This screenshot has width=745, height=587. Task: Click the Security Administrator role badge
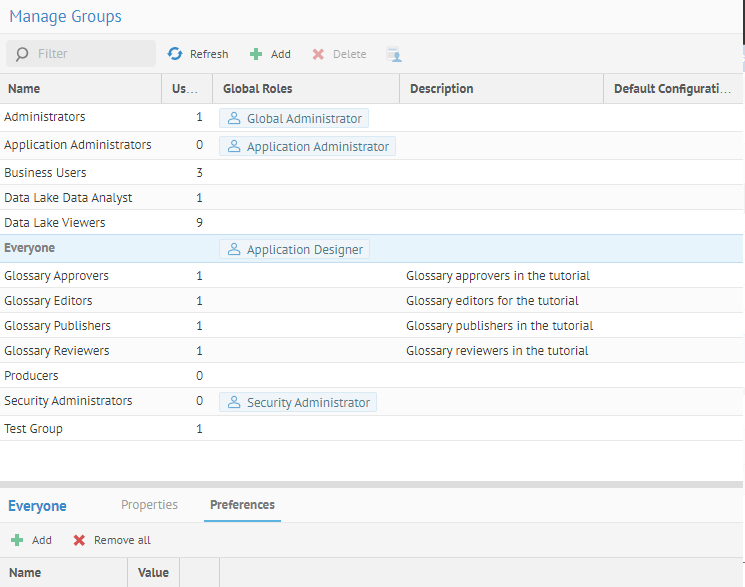click(x=298, y=402)
